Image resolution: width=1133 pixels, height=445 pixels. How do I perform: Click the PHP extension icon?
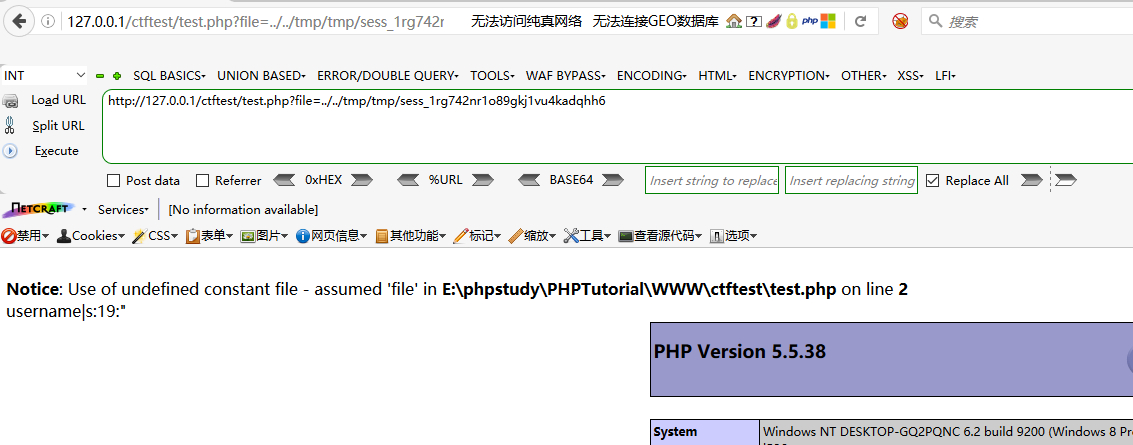[x=809, y=21]
